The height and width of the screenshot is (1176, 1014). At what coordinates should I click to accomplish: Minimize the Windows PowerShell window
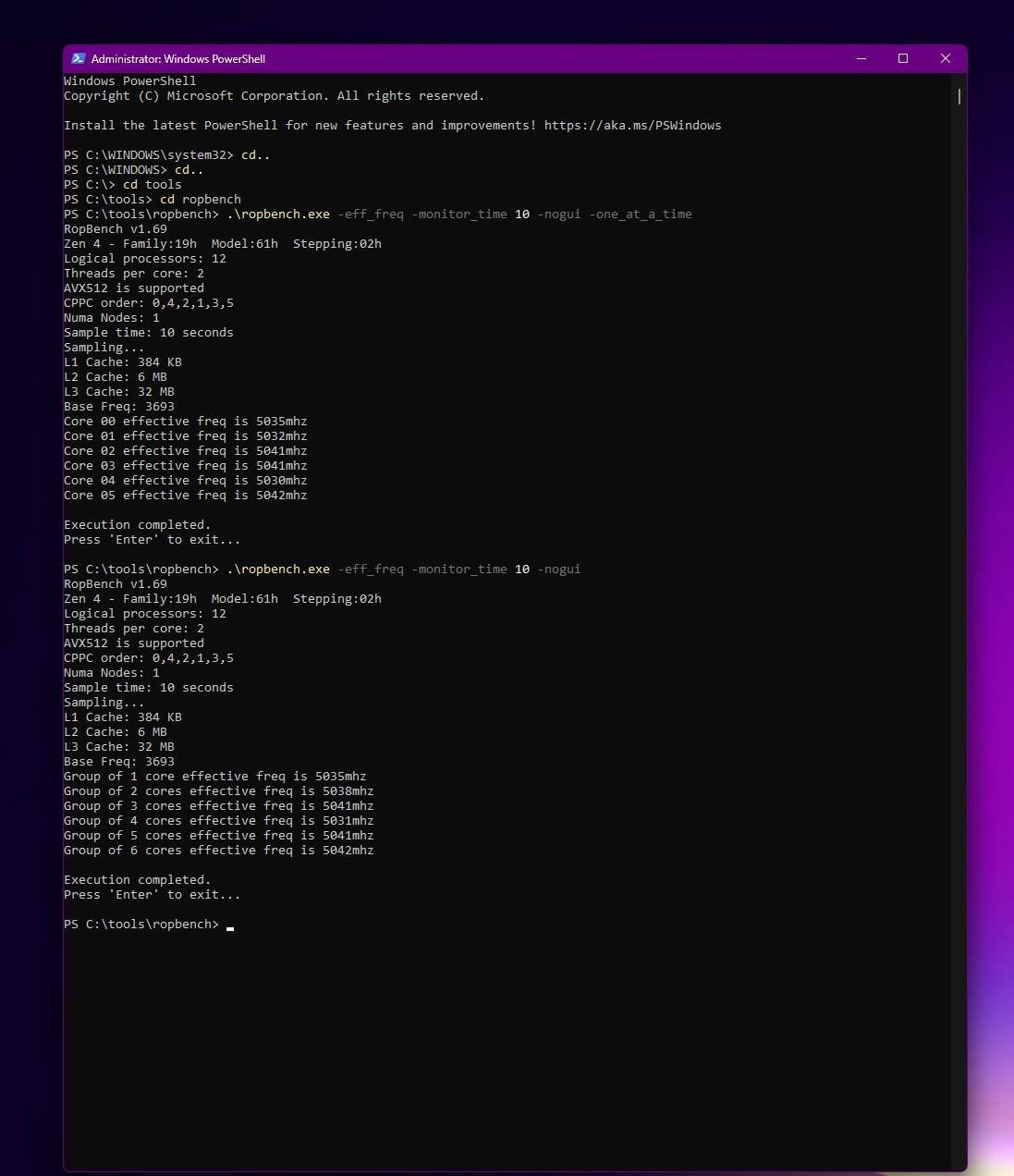tap(861, 58)
